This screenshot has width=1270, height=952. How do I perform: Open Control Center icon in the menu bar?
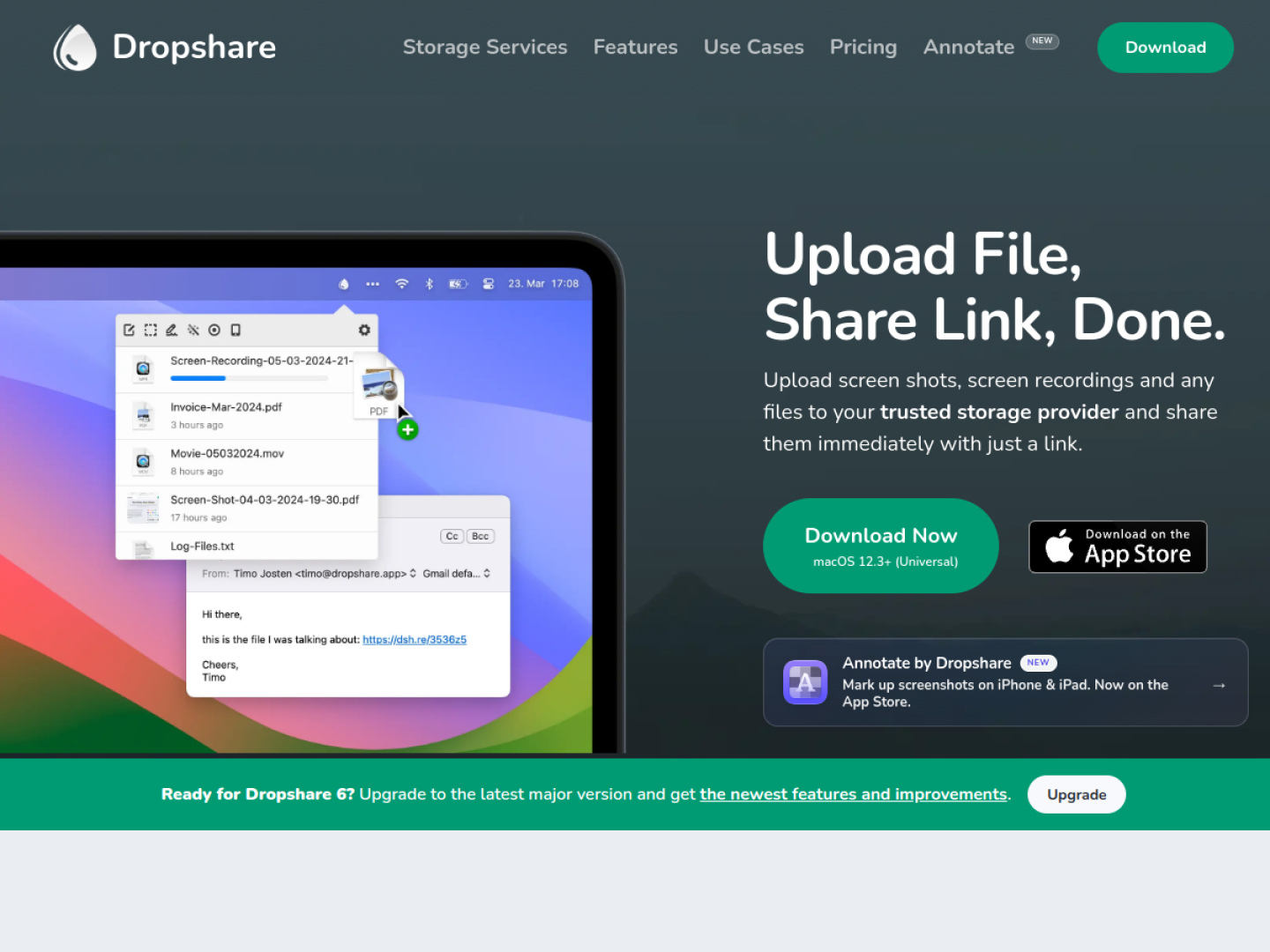coord(489,284)
